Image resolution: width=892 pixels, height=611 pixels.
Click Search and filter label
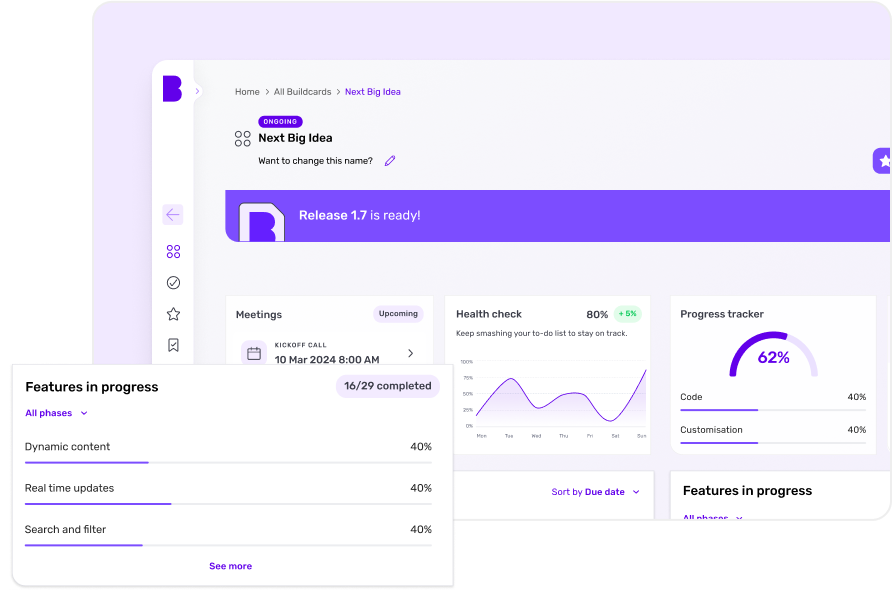point(65,530)
